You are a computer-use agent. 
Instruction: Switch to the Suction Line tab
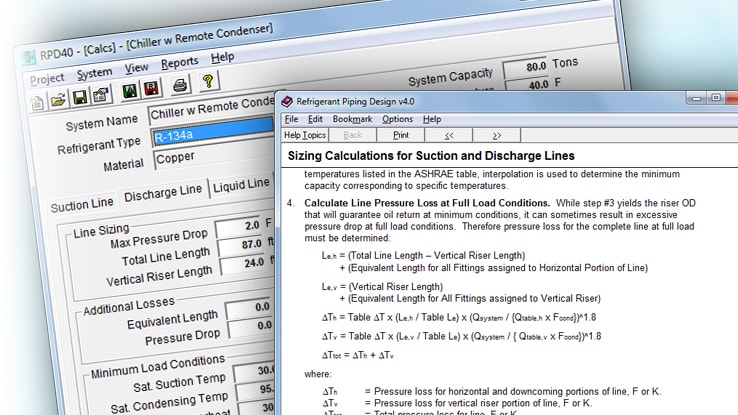coord(82,204)
